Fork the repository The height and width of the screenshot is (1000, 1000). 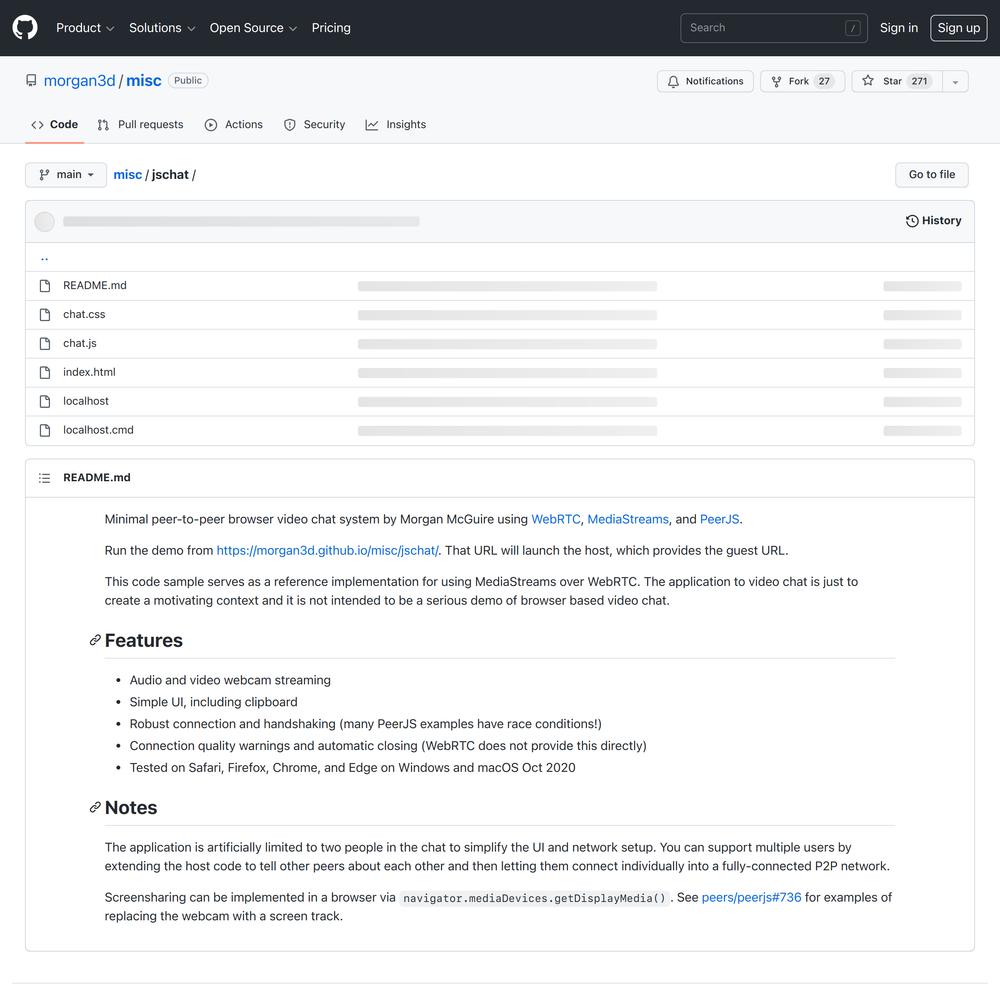point(802,81)
